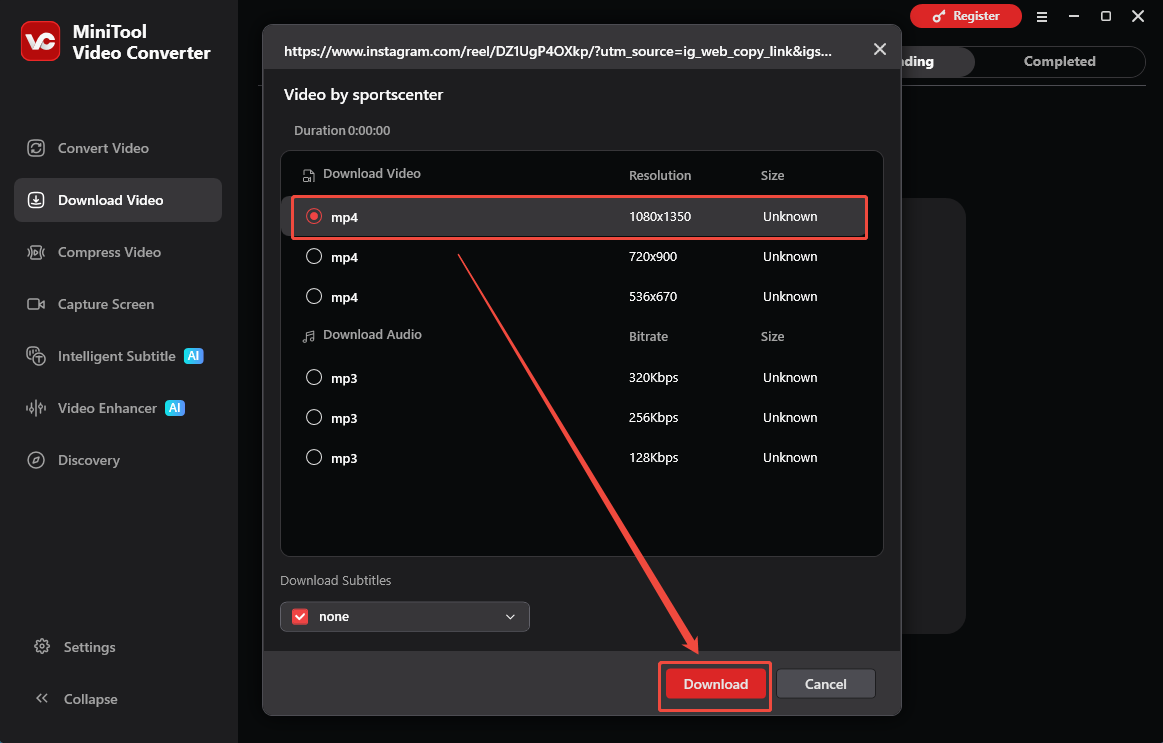
Task: Click the Bitrate column header
Action: pyautogui.click(x=648, y=337)
